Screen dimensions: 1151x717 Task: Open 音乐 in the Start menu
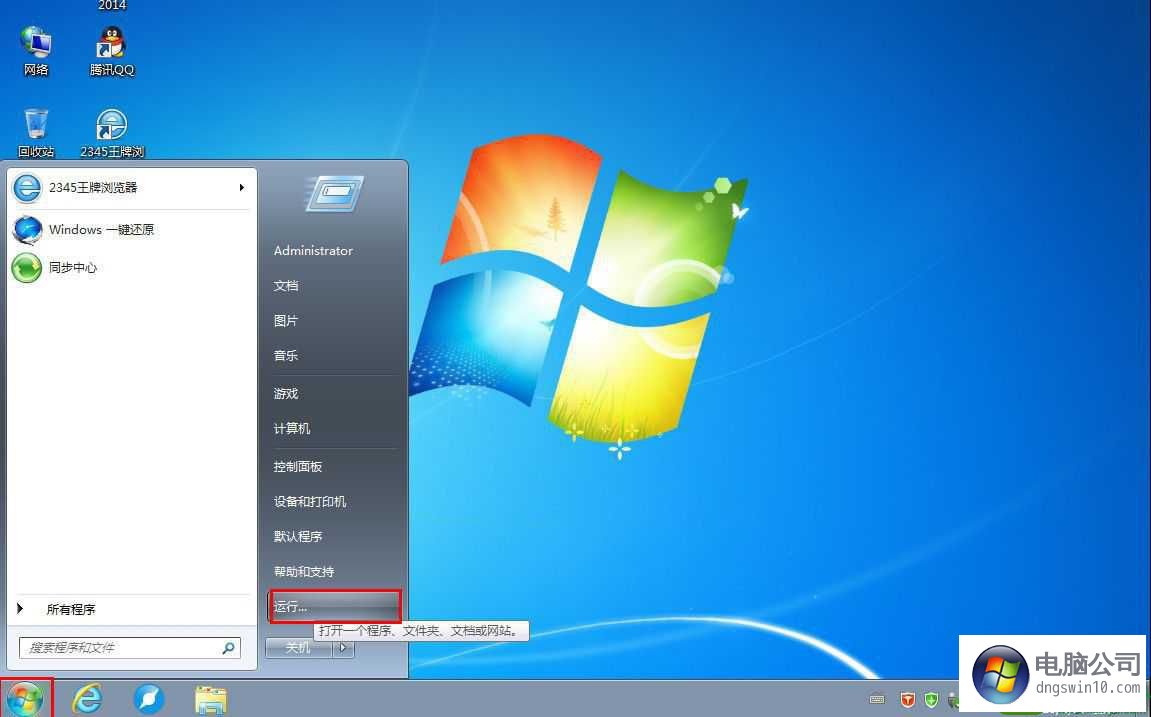coord(286,356)
